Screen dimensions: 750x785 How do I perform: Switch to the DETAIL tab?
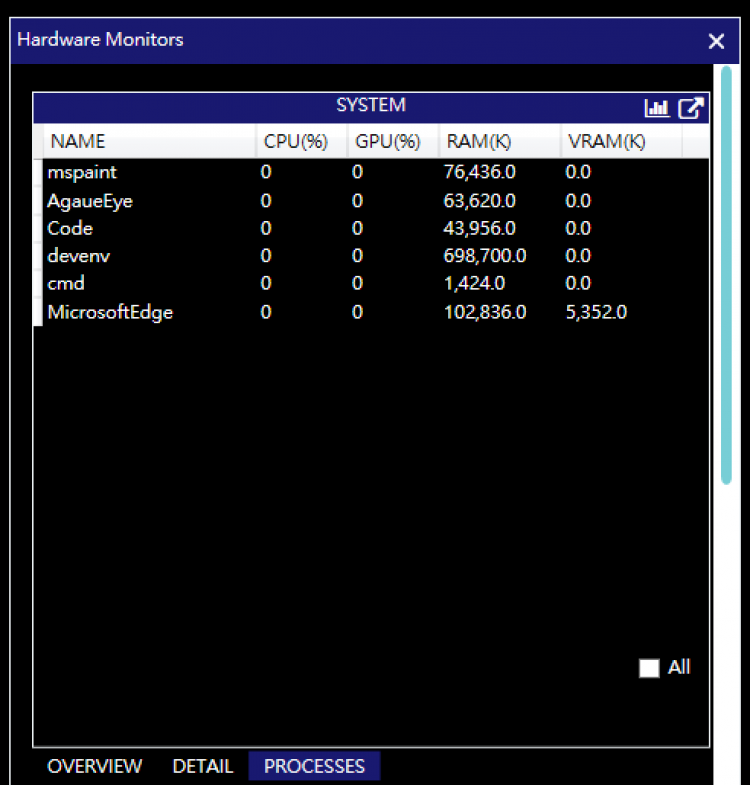(203, 766)
